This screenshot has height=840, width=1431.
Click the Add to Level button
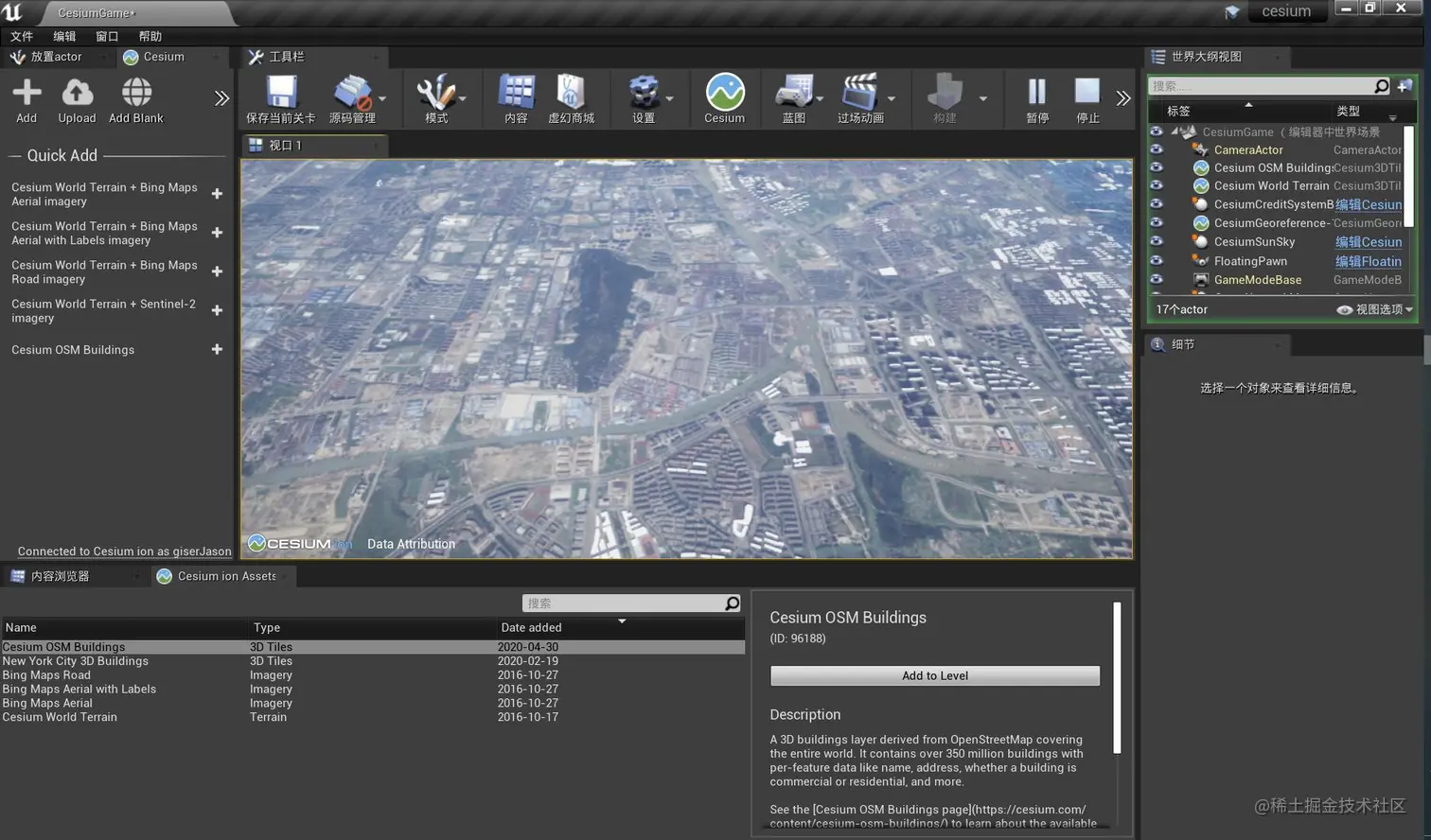pos(935,675)
